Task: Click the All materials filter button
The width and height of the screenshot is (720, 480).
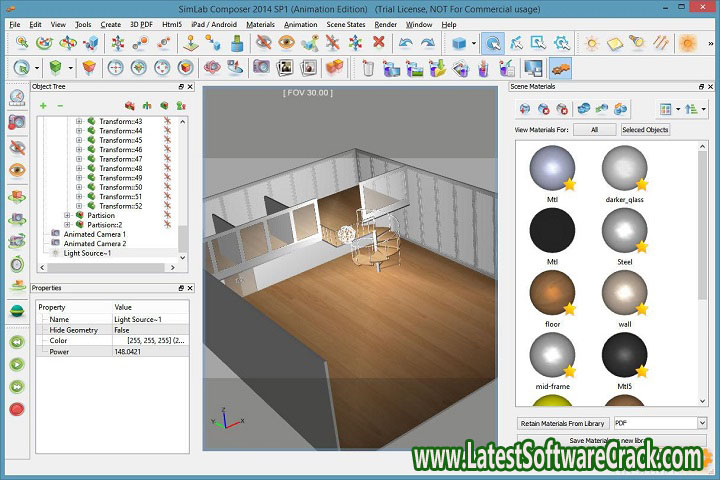Action: 595,130
